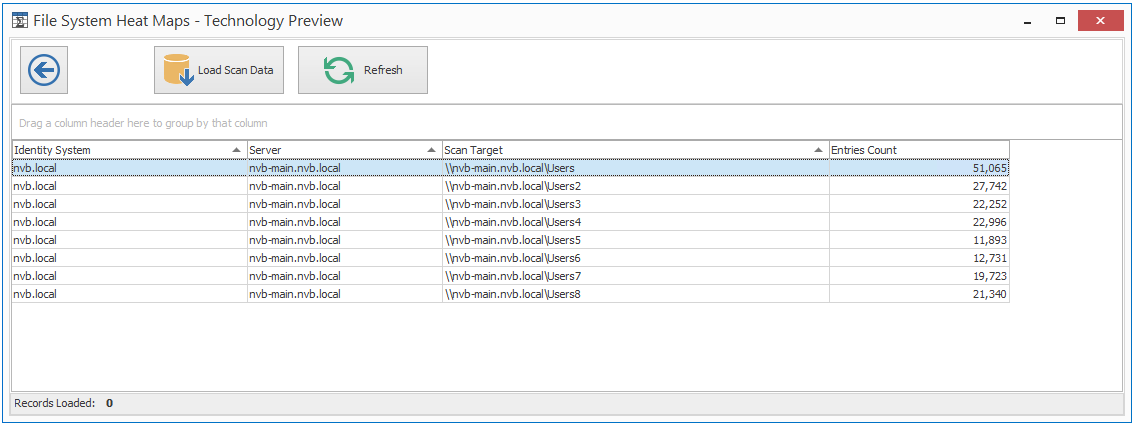The width and height of the screenshot is (1138, 428).
Task: Click the back arrow icon
Action: [x=44, y=70]
